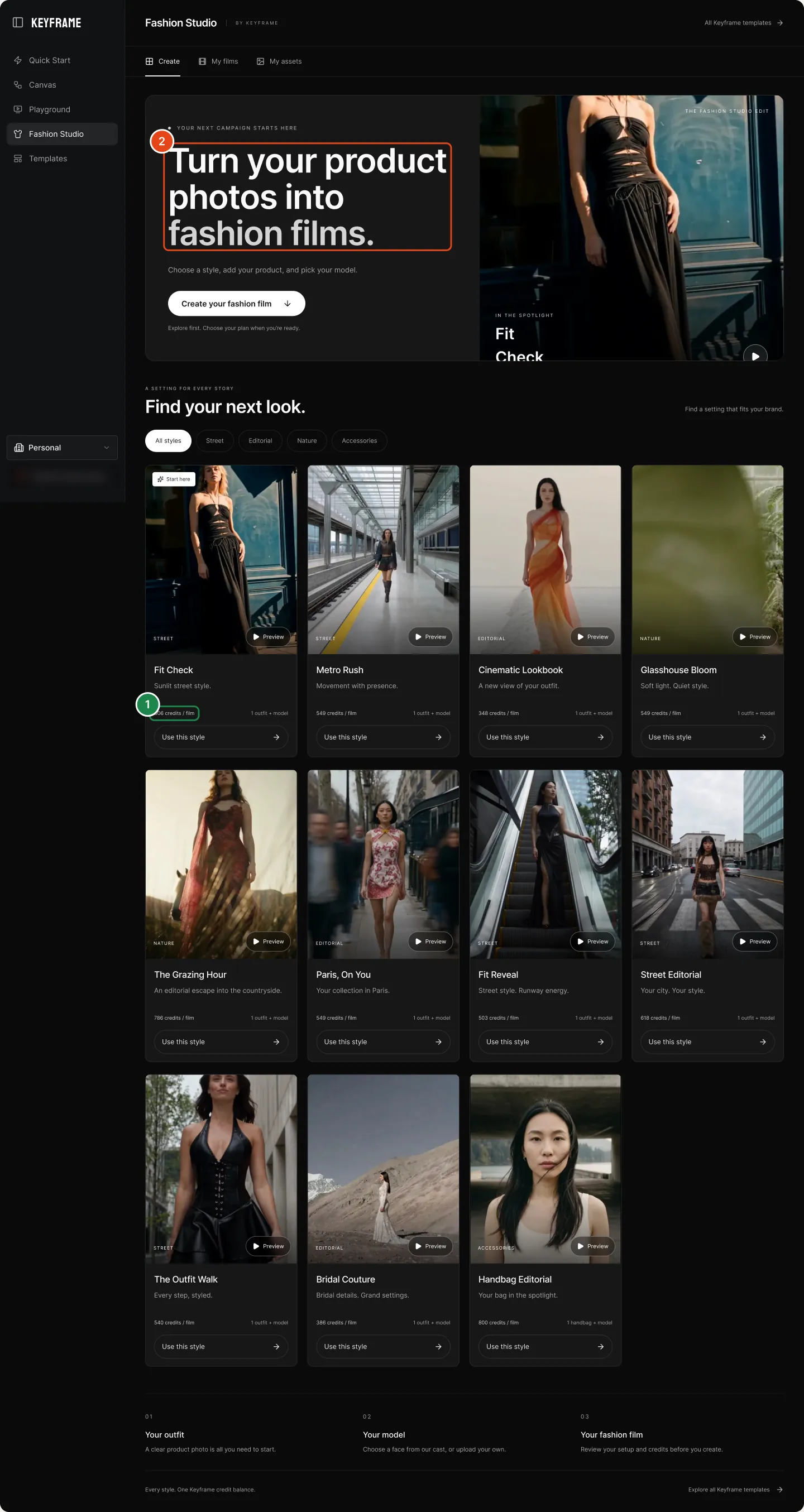The image size is (804, 1512).
Task: Click the '1 handbag + model' text
Action: [589, 1322]
